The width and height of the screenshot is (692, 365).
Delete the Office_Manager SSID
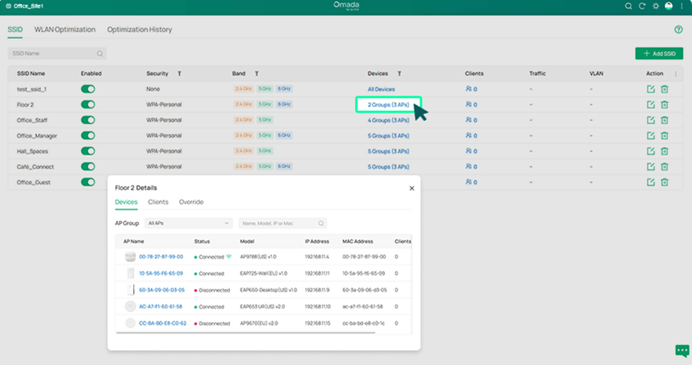click(x=664, y=135)
